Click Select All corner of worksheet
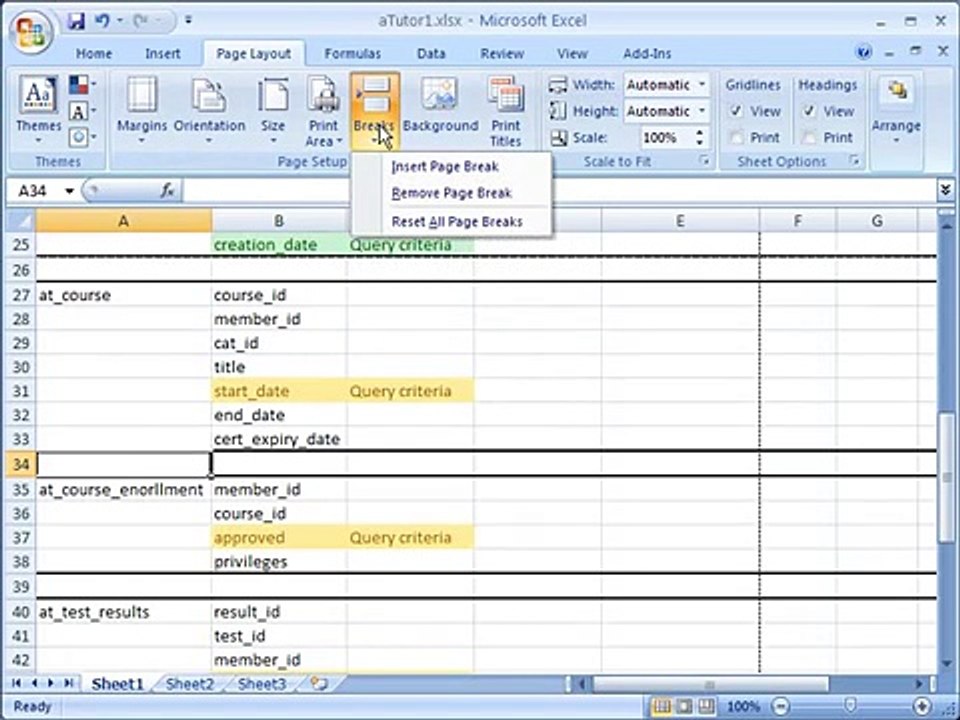Image resolution: width=960 pixels, height=720 pixels. coord(20,221)
